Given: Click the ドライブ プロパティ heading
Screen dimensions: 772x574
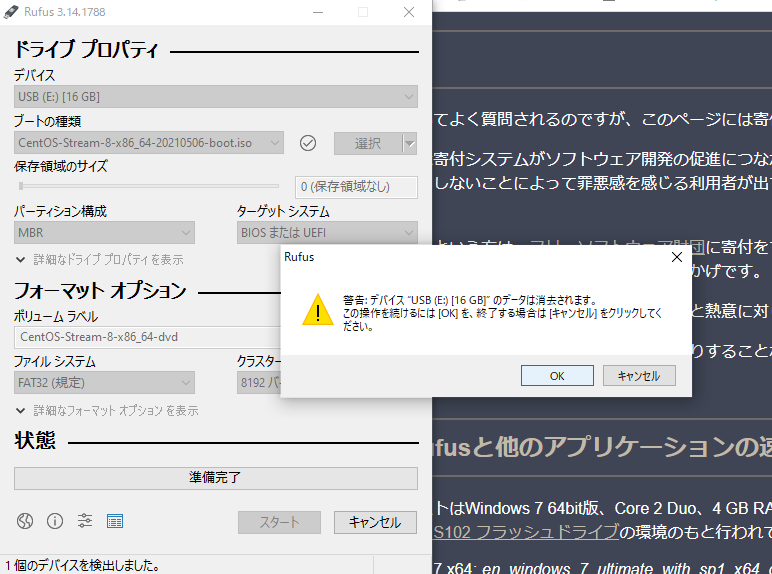Looking at the screenshot, I should [86, 50].
